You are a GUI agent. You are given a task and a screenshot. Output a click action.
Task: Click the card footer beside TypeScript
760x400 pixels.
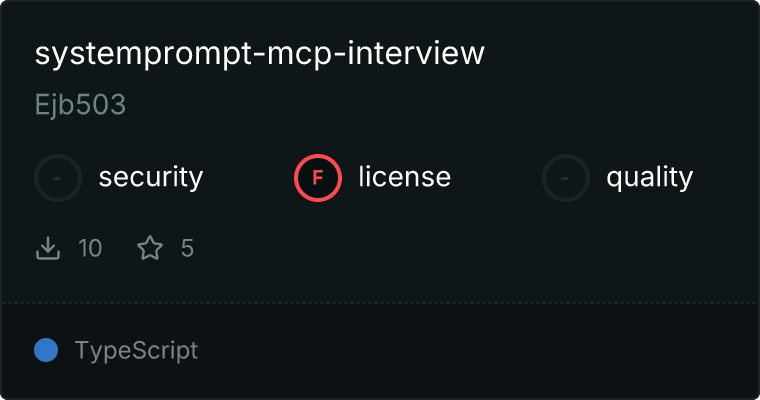[477, 350]
